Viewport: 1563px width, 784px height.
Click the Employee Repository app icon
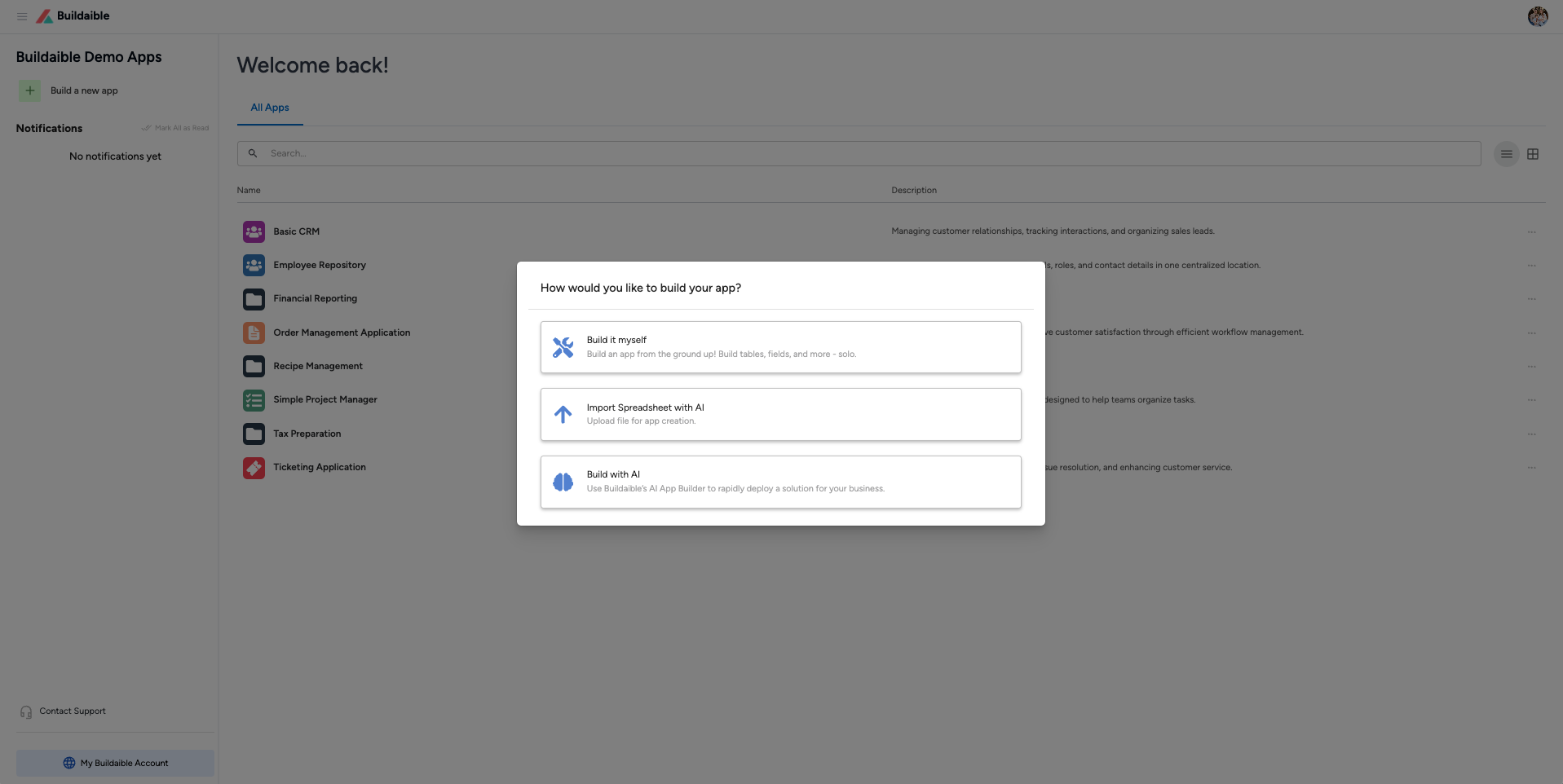254,265
